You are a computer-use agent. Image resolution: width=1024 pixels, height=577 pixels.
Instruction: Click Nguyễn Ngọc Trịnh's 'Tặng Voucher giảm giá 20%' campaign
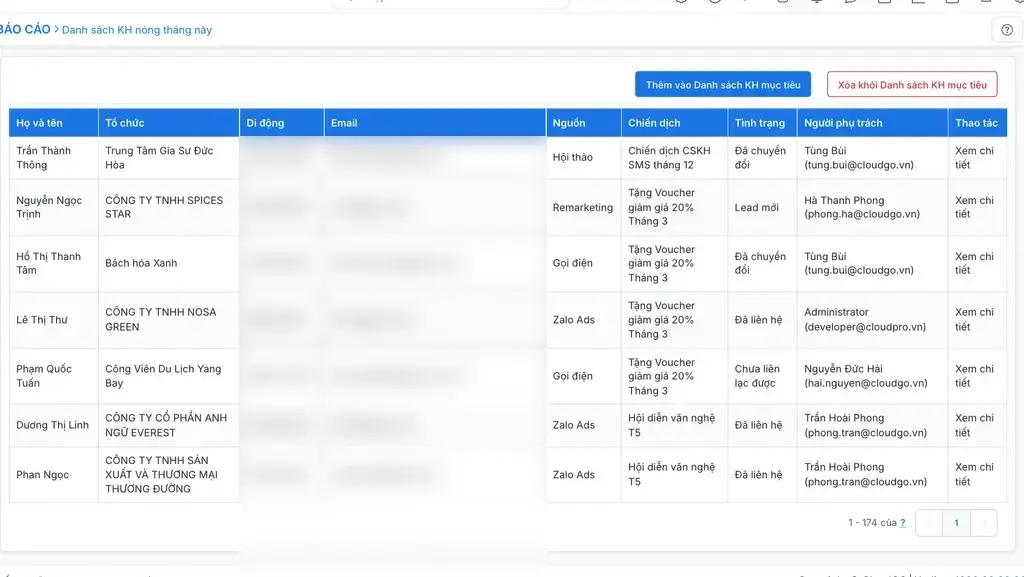662,208
